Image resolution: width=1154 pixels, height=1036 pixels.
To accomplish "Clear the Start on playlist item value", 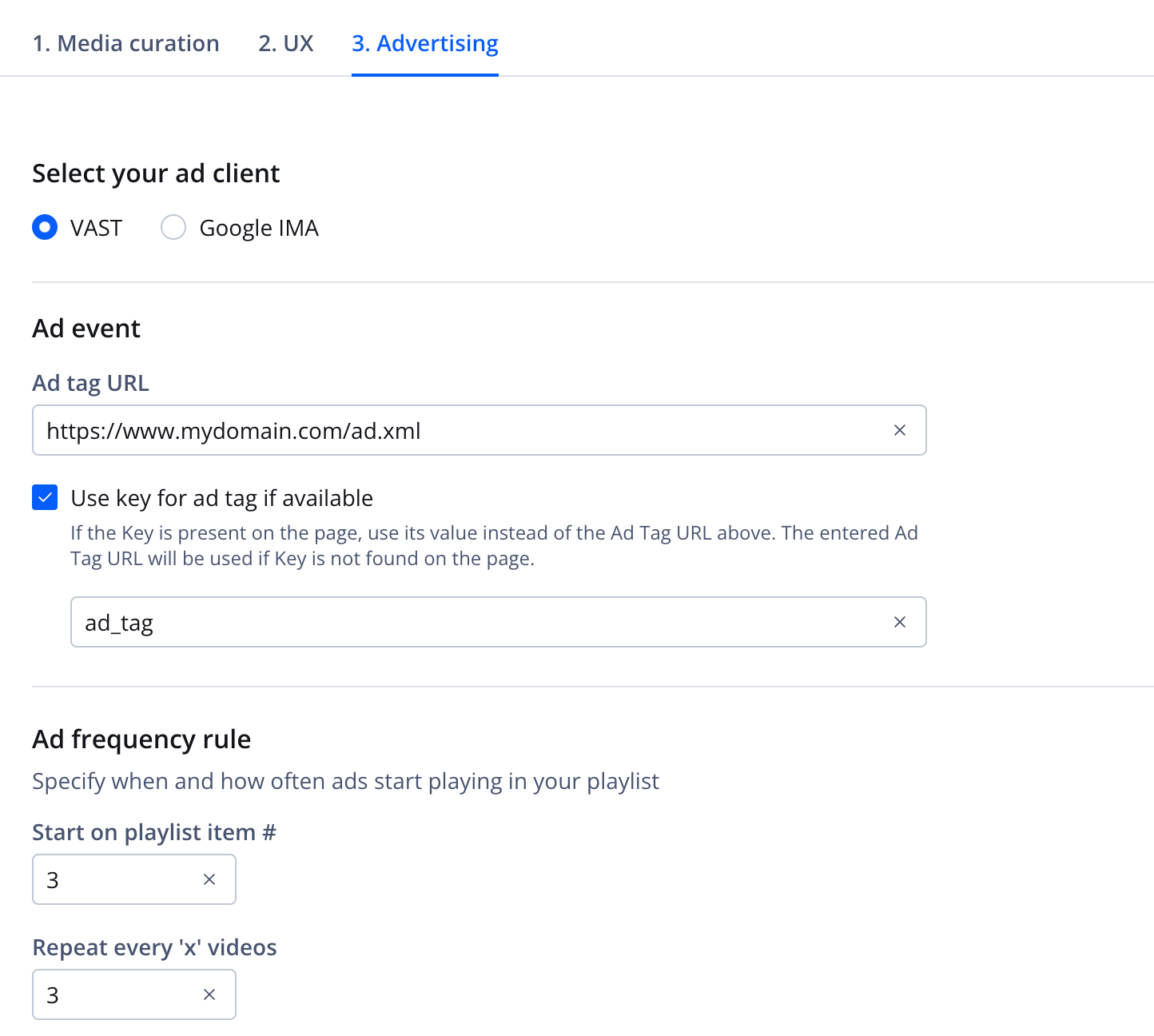I will [209, 879].
